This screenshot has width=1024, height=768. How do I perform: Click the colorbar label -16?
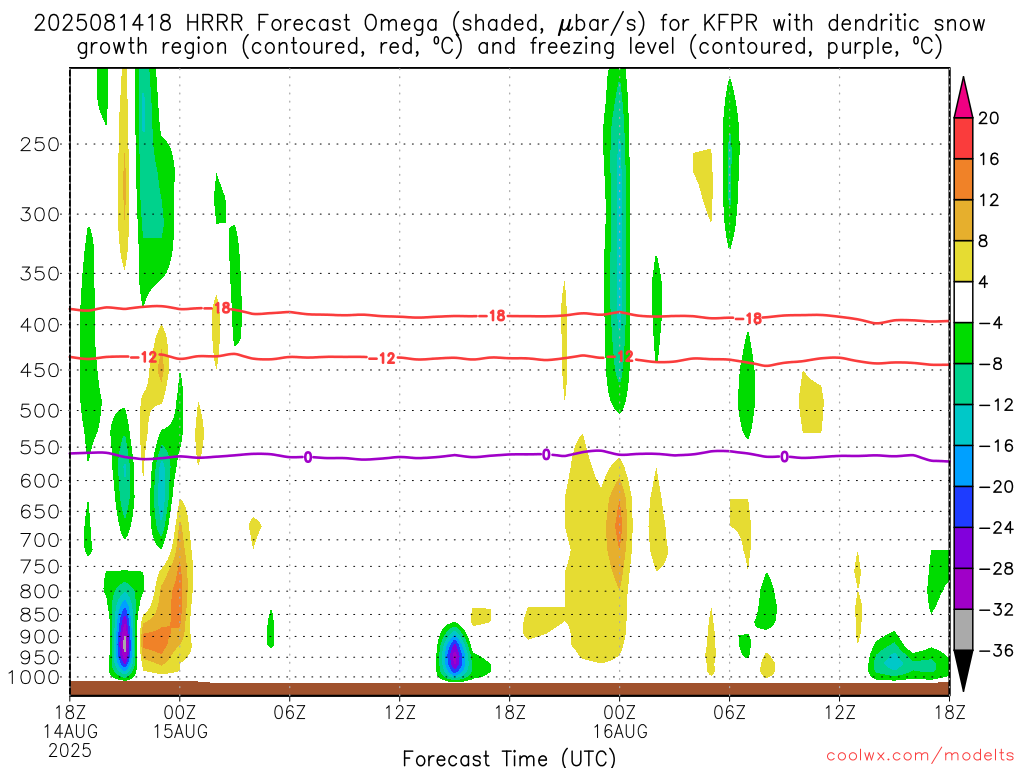[x=996, y=446]
